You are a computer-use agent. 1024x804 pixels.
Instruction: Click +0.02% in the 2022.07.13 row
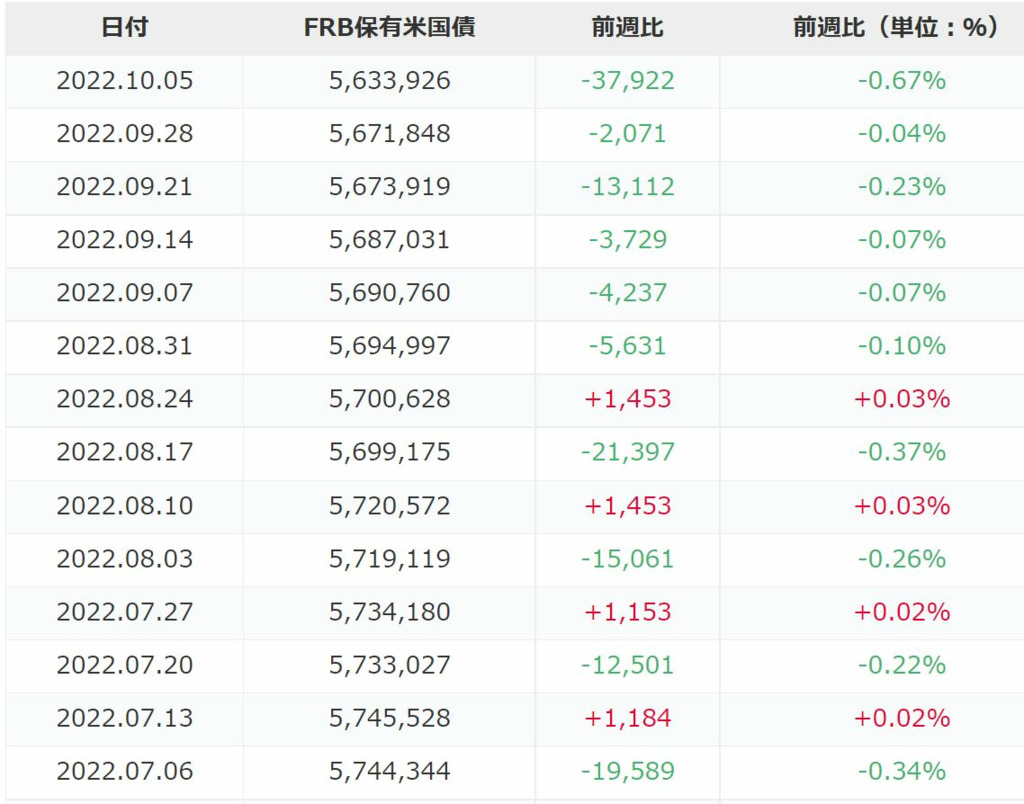[x=901, y=718]
